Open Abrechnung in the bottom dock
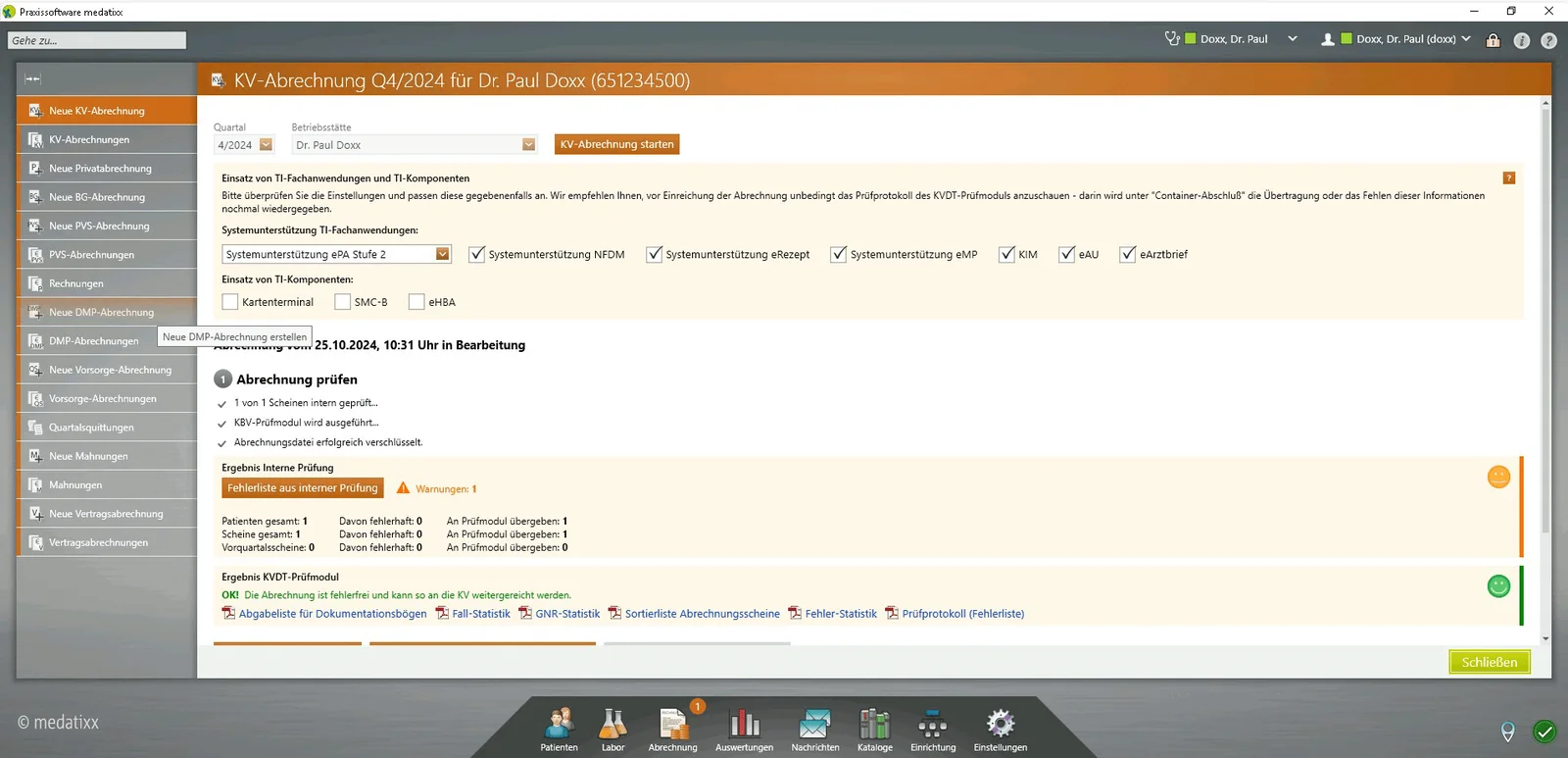Viewport: 1568px width, 758px height. coord(672,730)
